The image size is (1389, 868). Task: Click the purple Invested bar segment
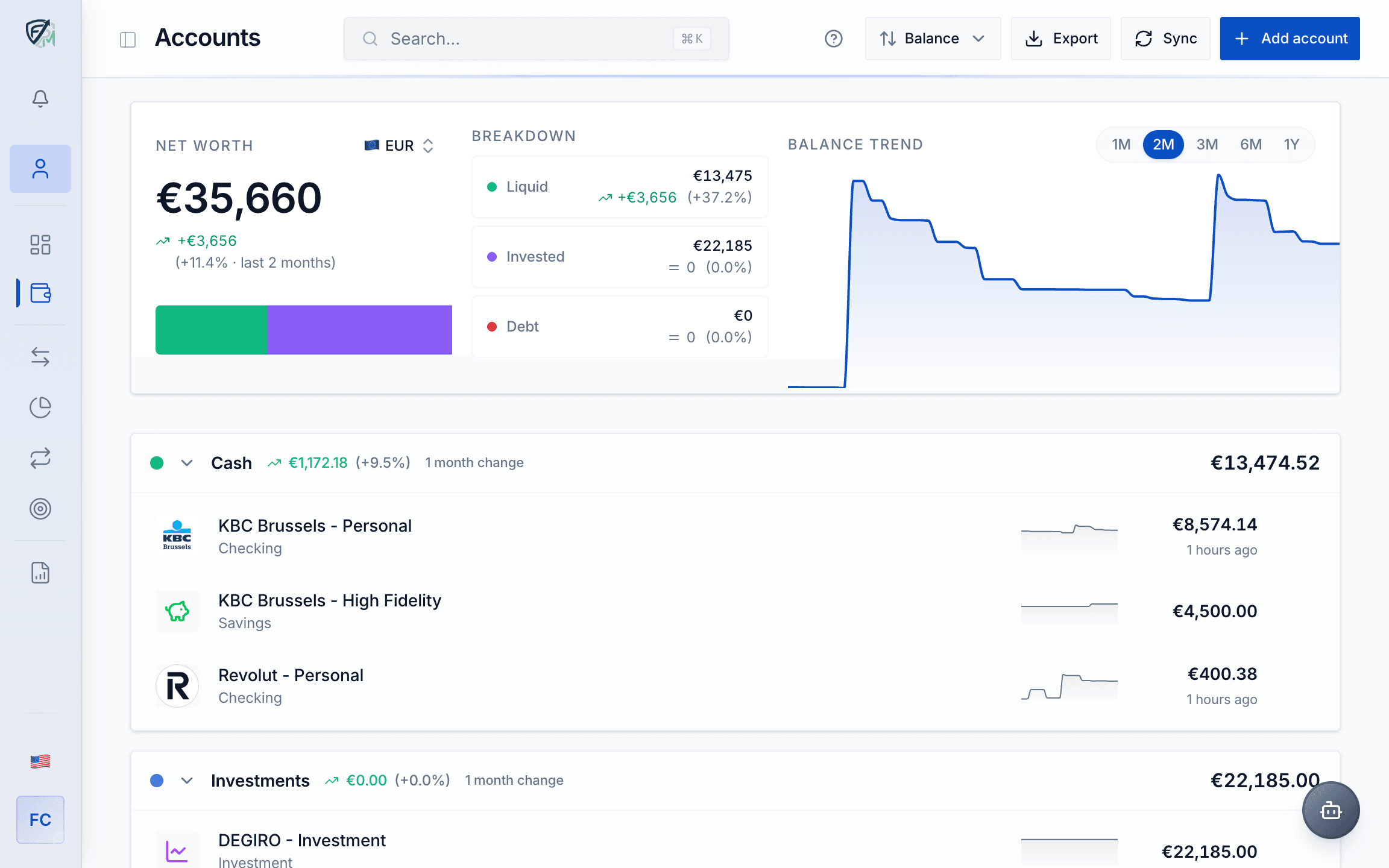[x=359, y=330]
